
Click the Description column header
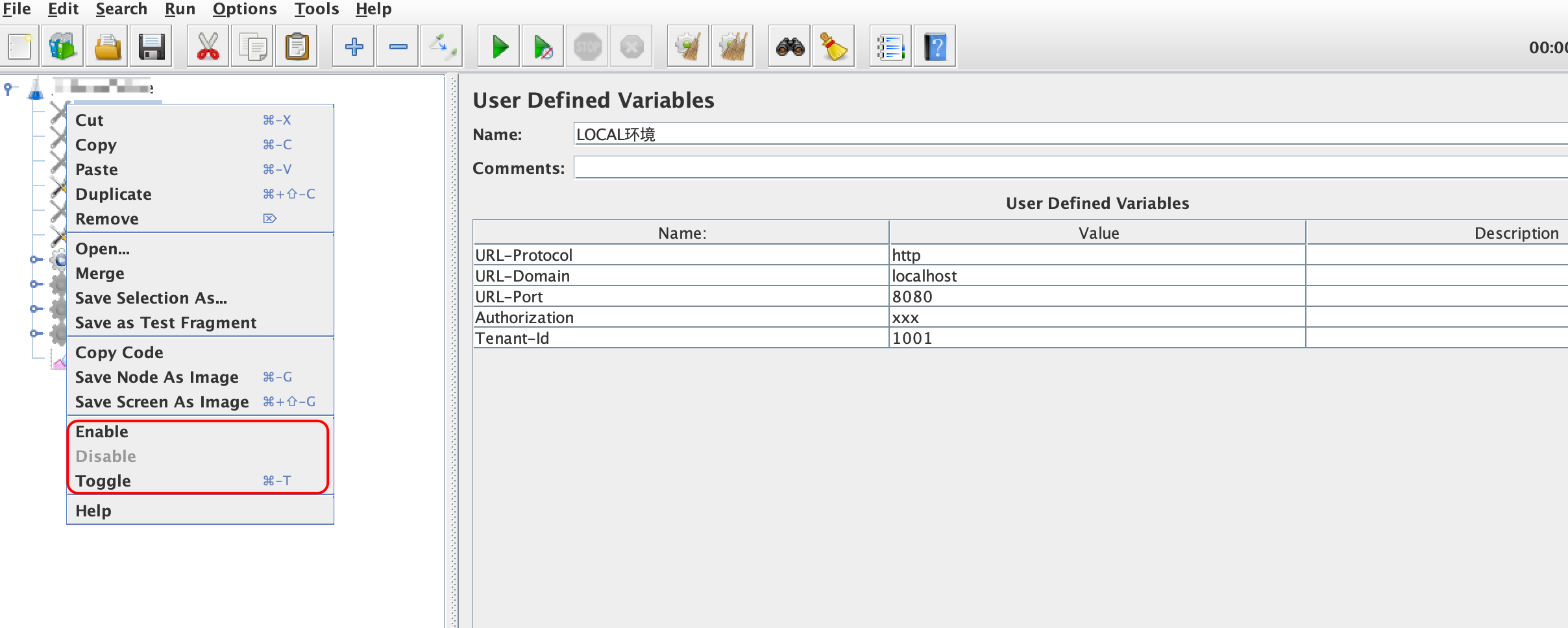pyautogui.click(x=1438, y=233)
